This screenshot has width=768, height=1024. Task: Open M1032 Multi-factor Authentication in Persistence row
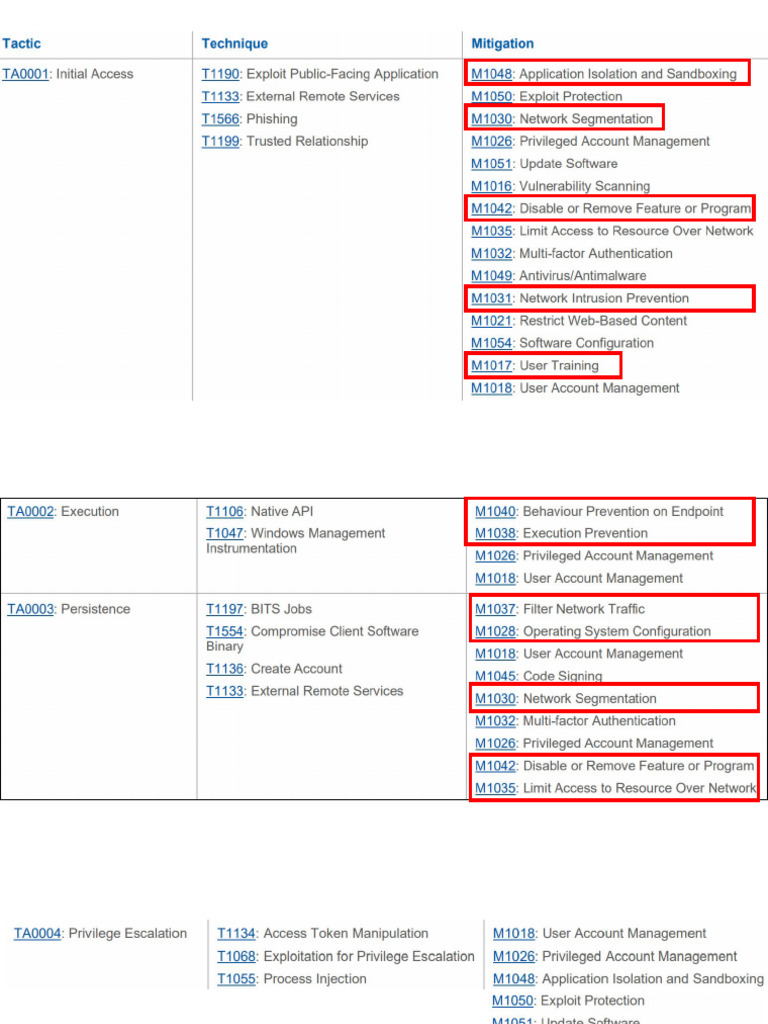495,721
